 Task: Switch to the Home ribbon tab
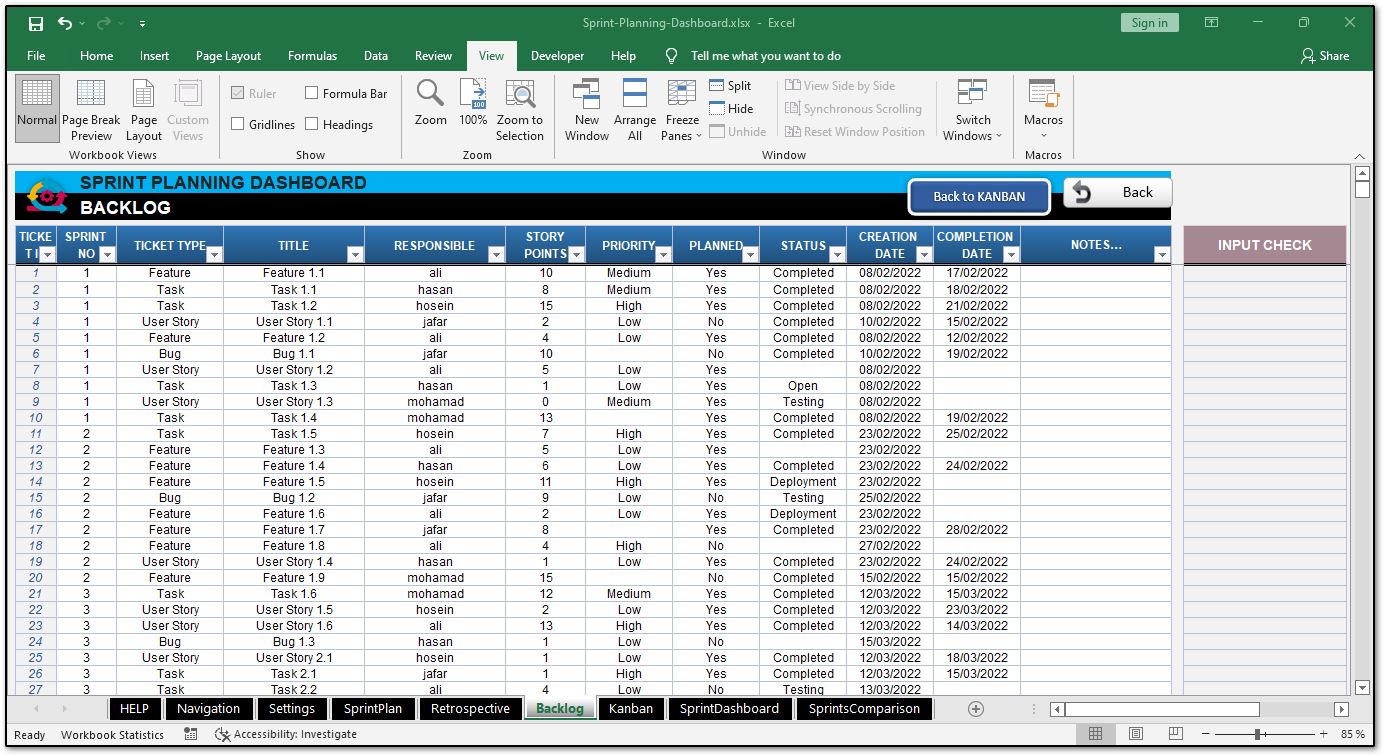coord(97,56)
